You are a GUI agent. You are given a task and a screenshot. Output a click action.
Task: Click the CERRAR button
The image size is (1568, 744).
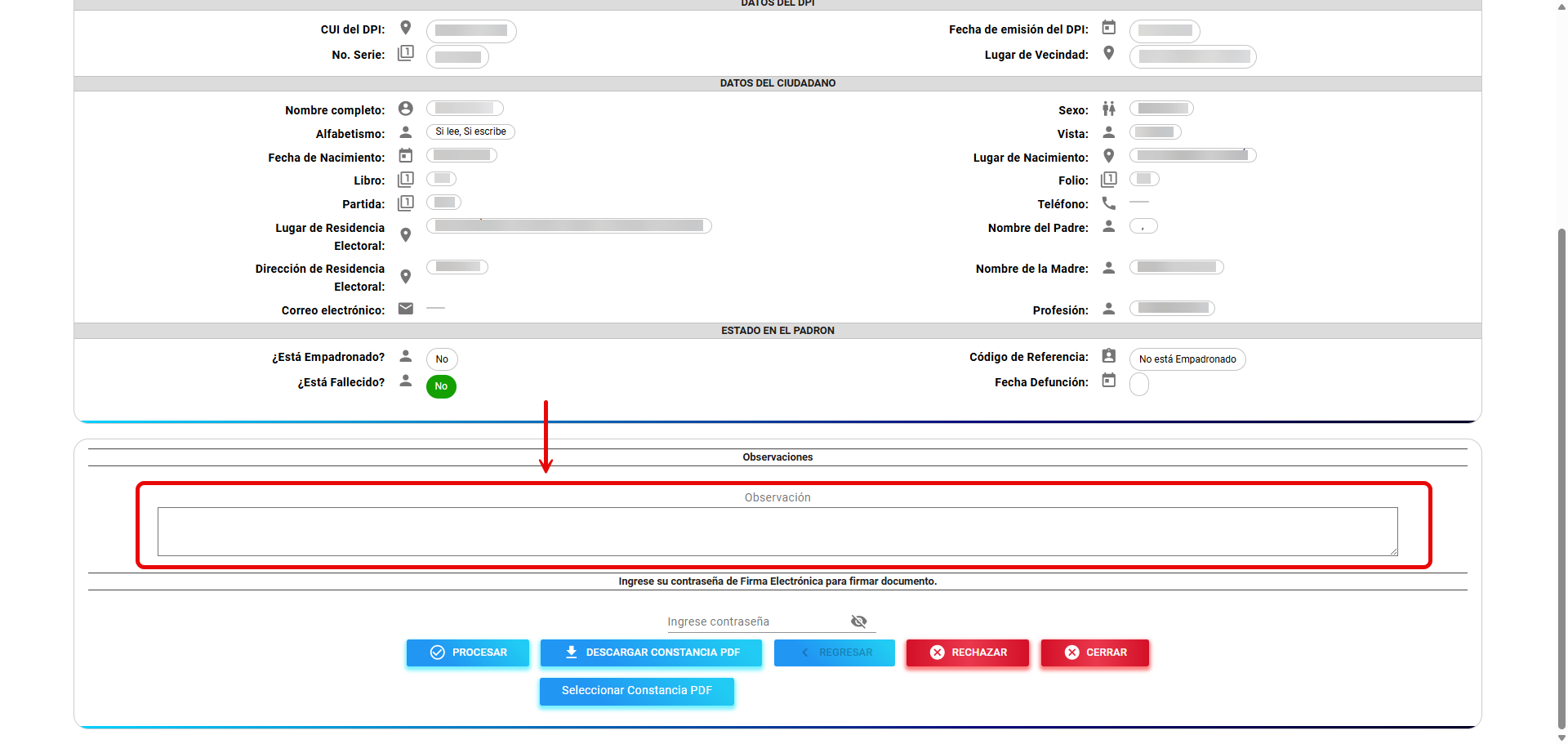pyautogui.click(x=1094, y=653)
